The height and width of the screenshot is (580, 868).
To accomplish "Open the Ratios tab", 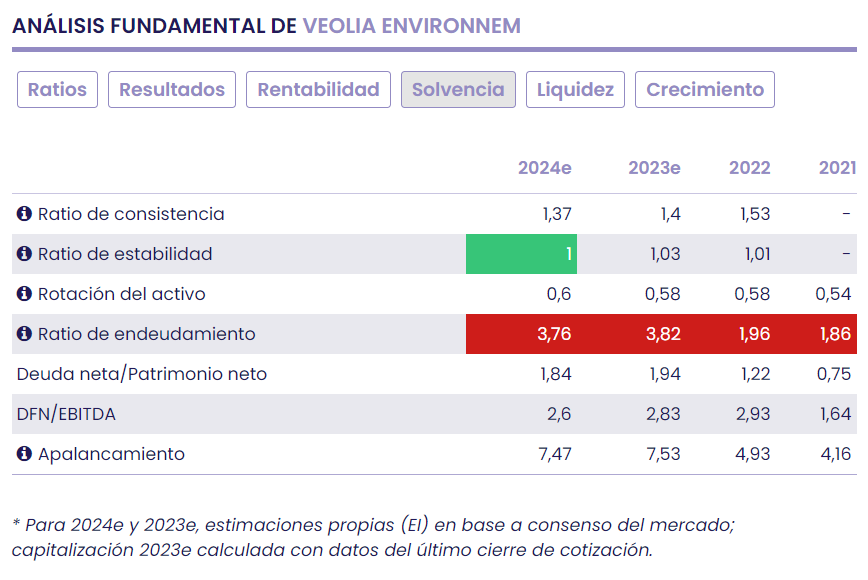I will [57, 89].
